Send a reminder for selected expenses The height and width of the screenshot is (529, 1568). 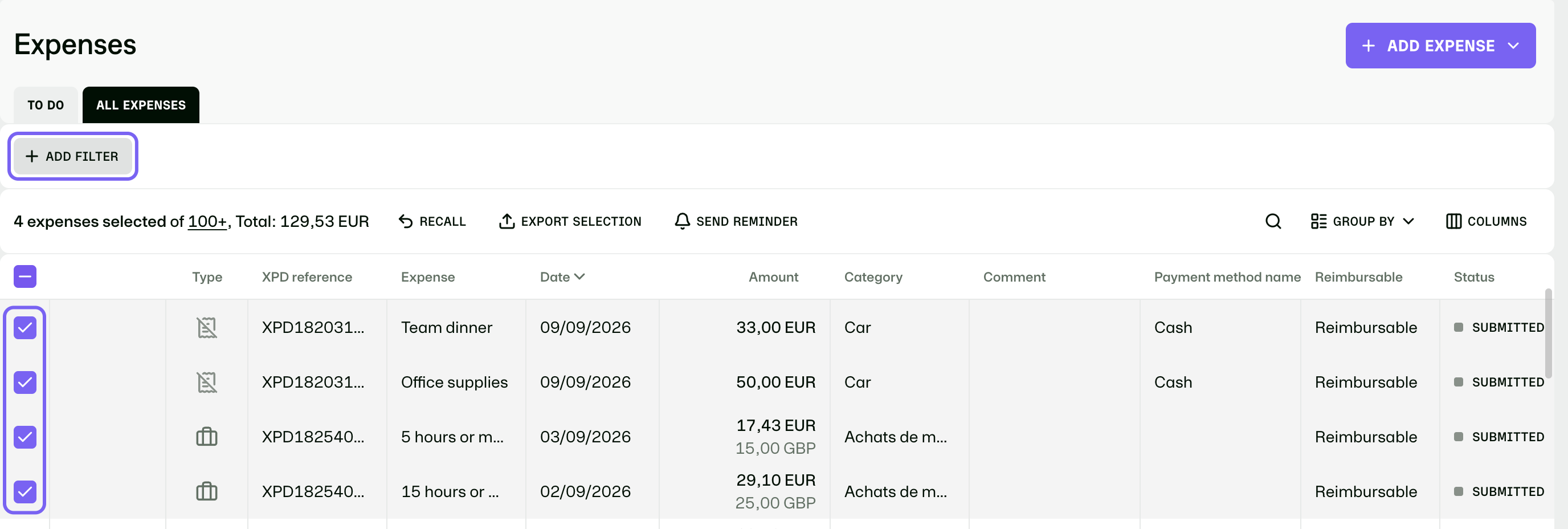736,221
